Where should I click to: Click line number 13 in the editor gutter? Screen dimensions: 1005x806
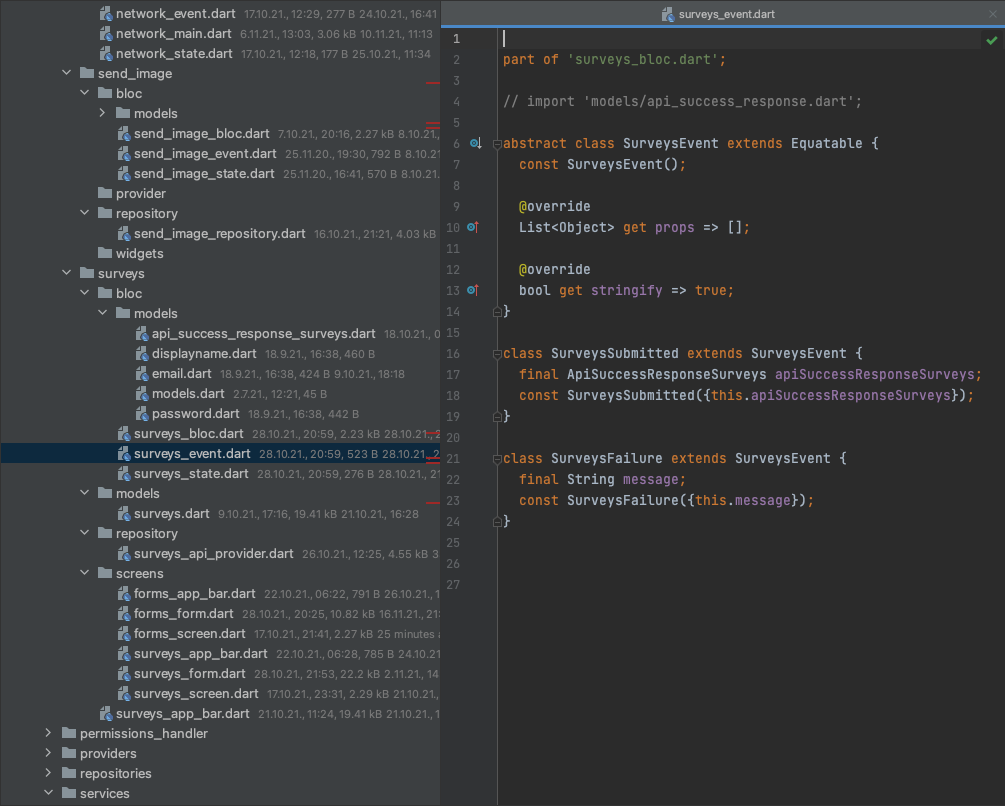coord(453,290)
